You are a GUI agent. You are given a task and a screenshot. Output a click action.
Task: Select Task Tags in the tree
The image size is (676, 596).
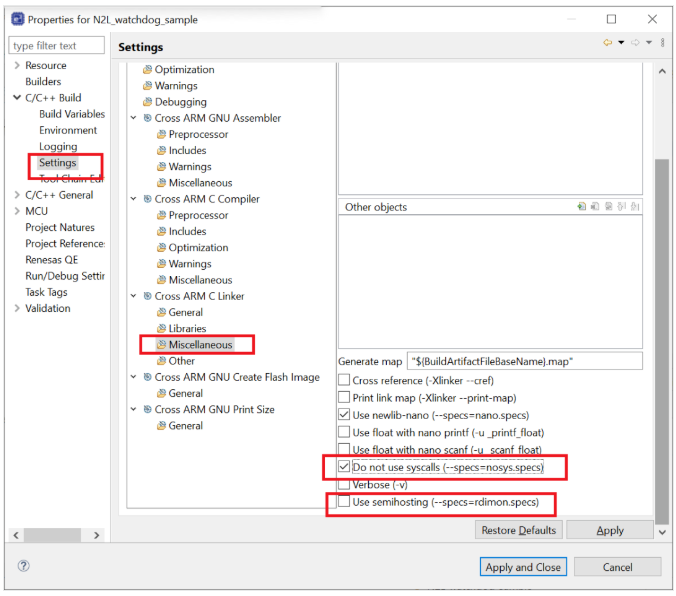(47, 292)
